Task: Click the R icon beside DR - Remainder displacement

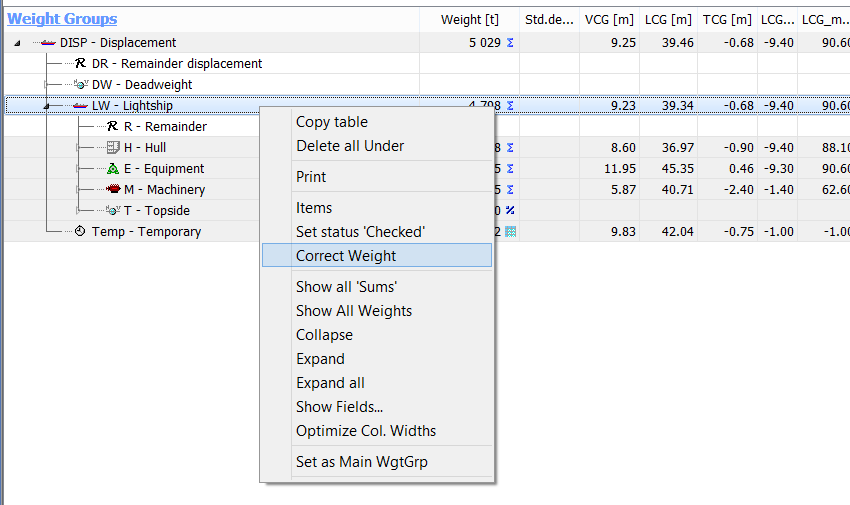Action: [x=80, y=63]
